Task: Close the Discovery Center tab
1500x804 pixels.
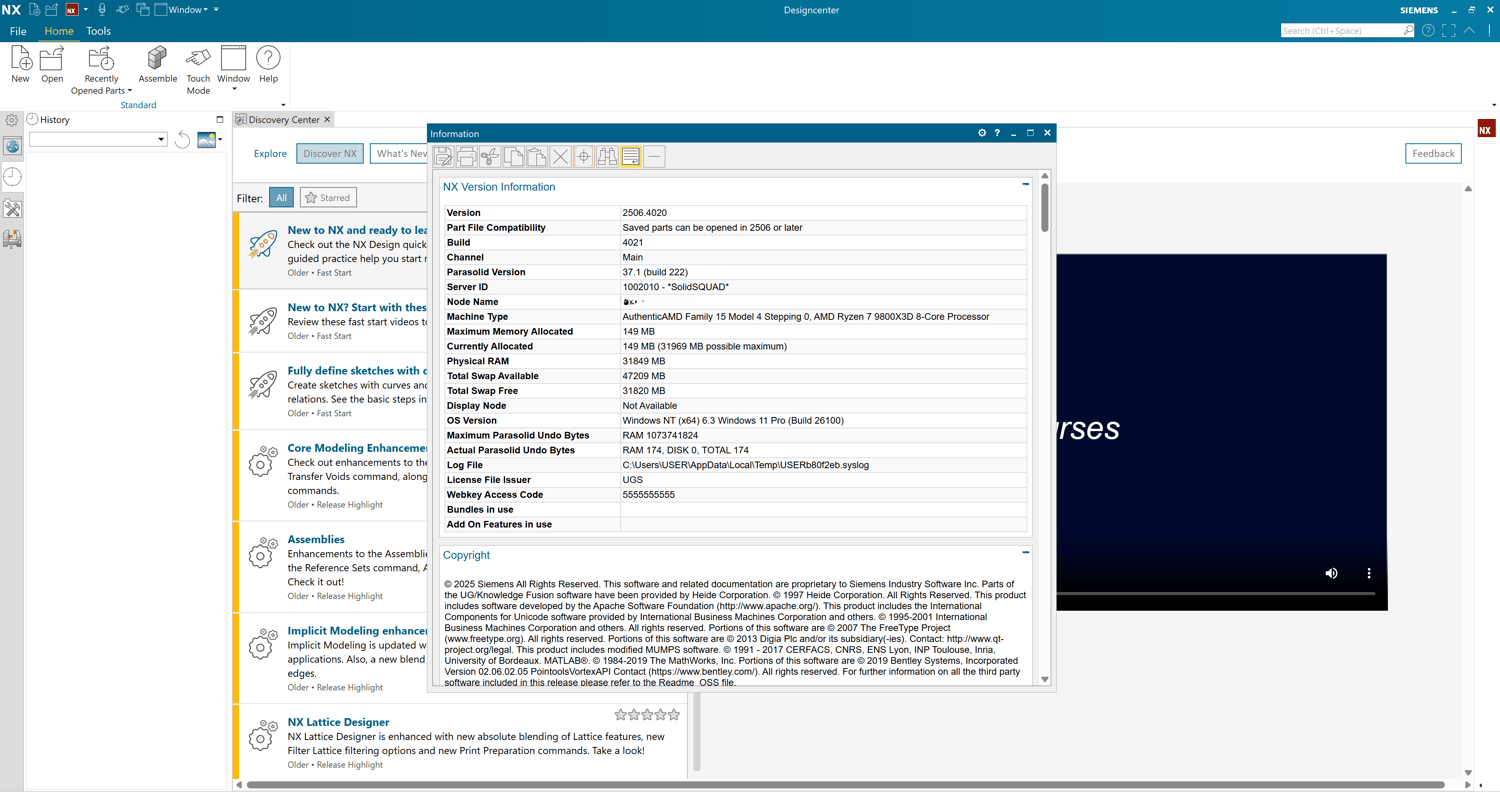Action: (327, 120)
